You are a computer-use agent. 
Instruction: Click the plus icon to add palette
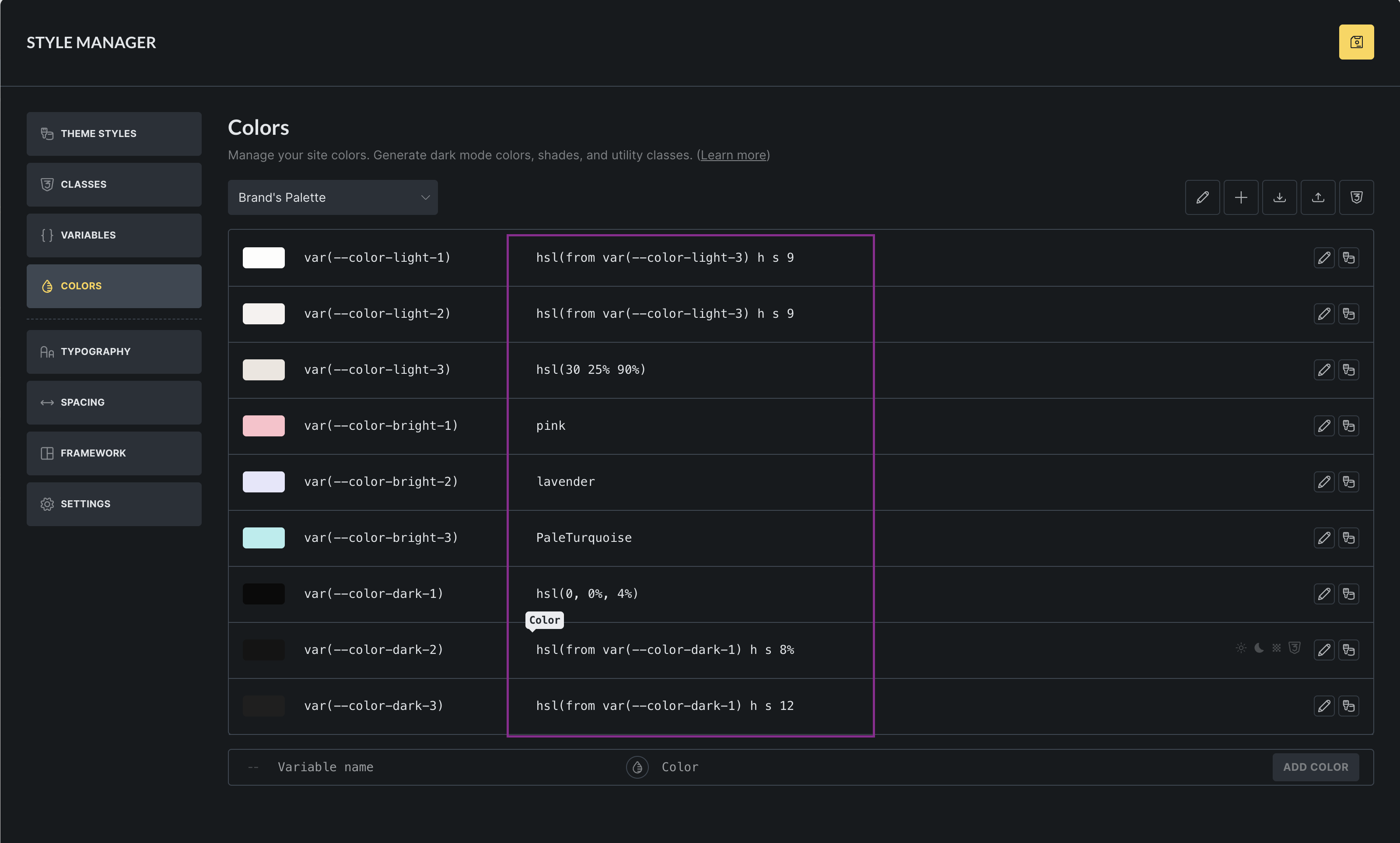(1240, 197)
